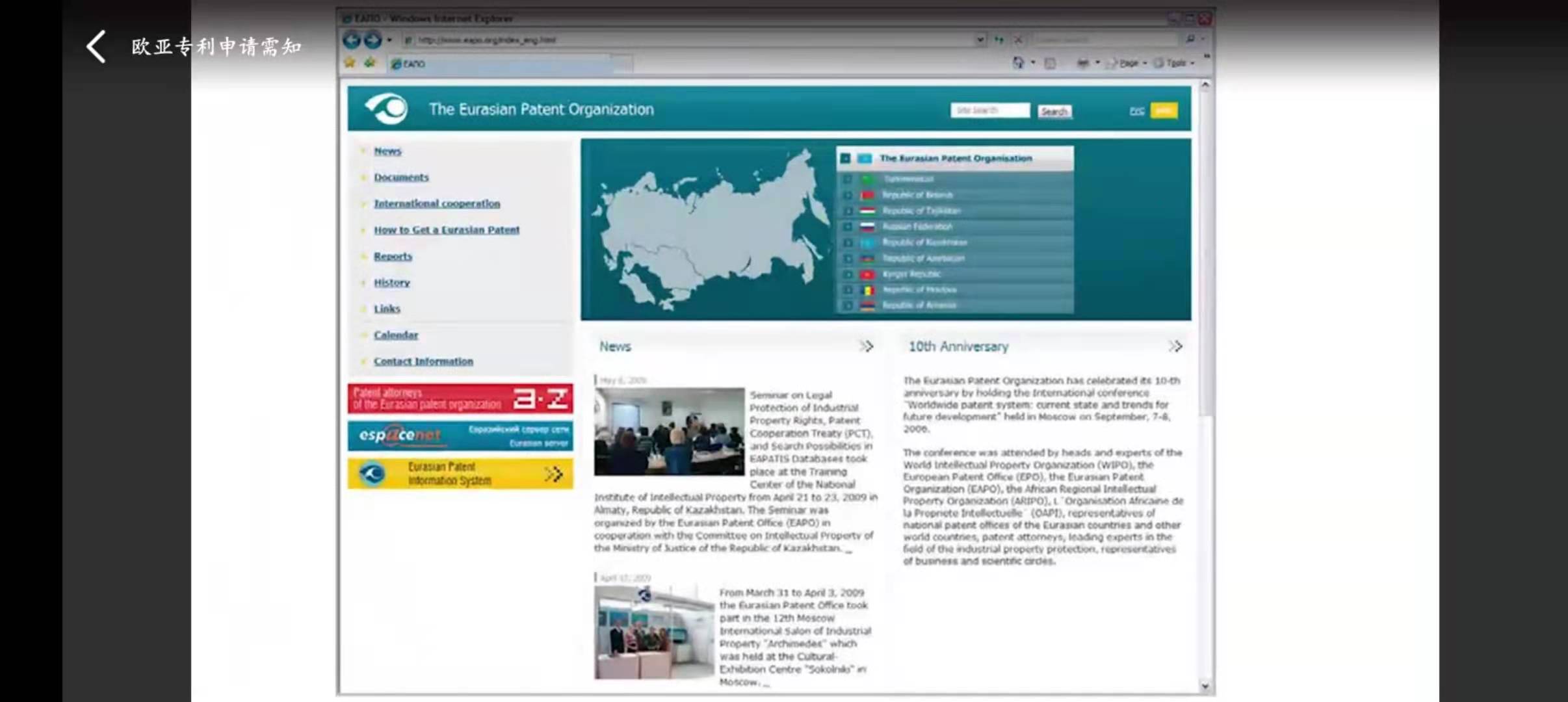Click the Favorites star icon
The height and width of the screenshot is (702, 1568).
point(350,62)
